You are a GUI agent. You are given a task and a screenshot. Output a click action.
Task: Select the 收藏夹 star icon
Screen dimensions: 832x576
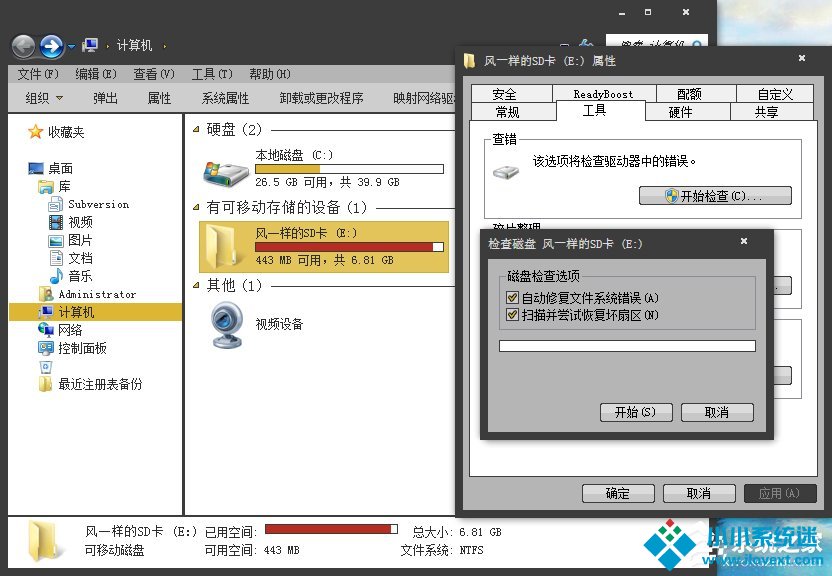click(36, 132)
